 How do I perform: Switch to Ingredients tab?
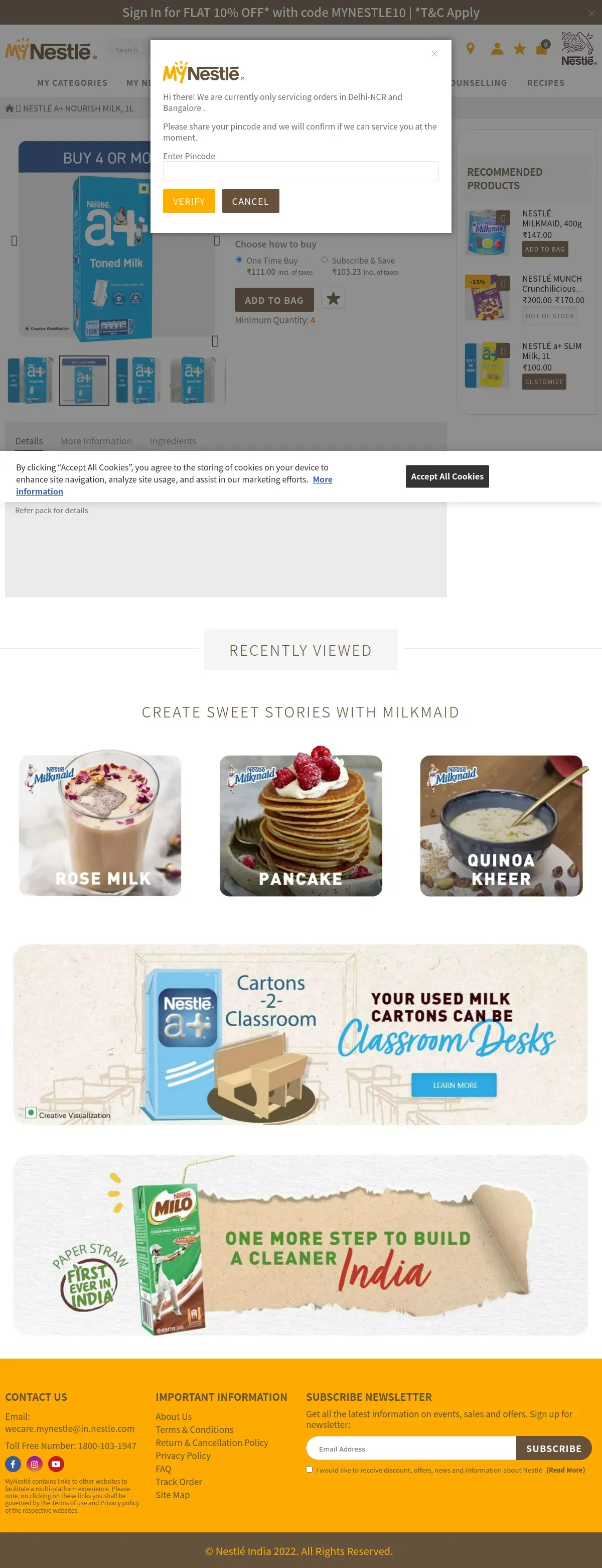(x=173, y=441)
